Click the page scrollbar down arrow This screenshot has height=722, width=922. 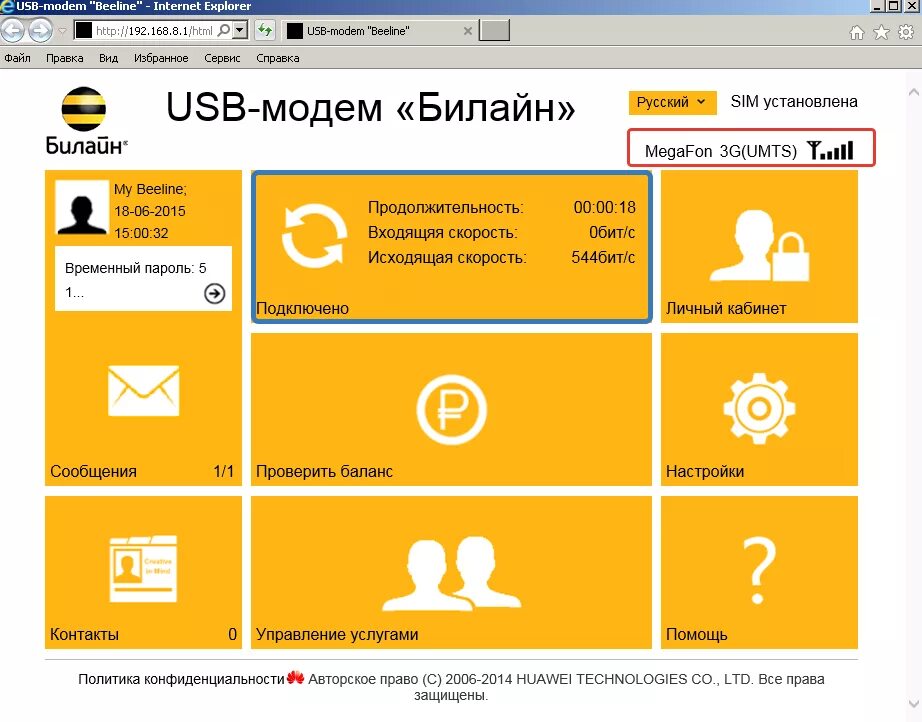914,703
